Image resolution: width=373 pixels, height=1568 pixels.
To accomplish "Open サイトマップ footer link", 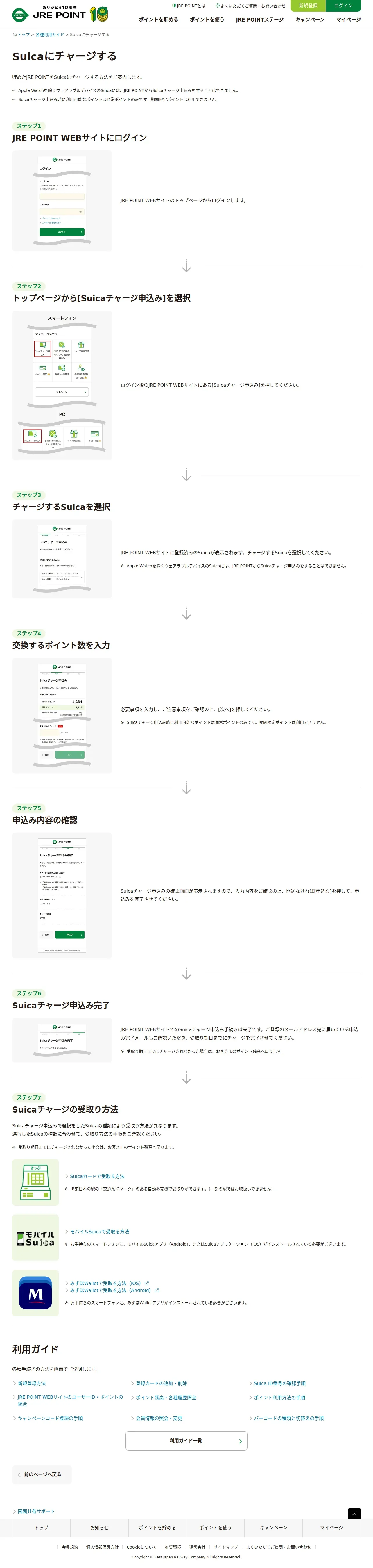I will pyautogui.click(x=226, y=1547).
